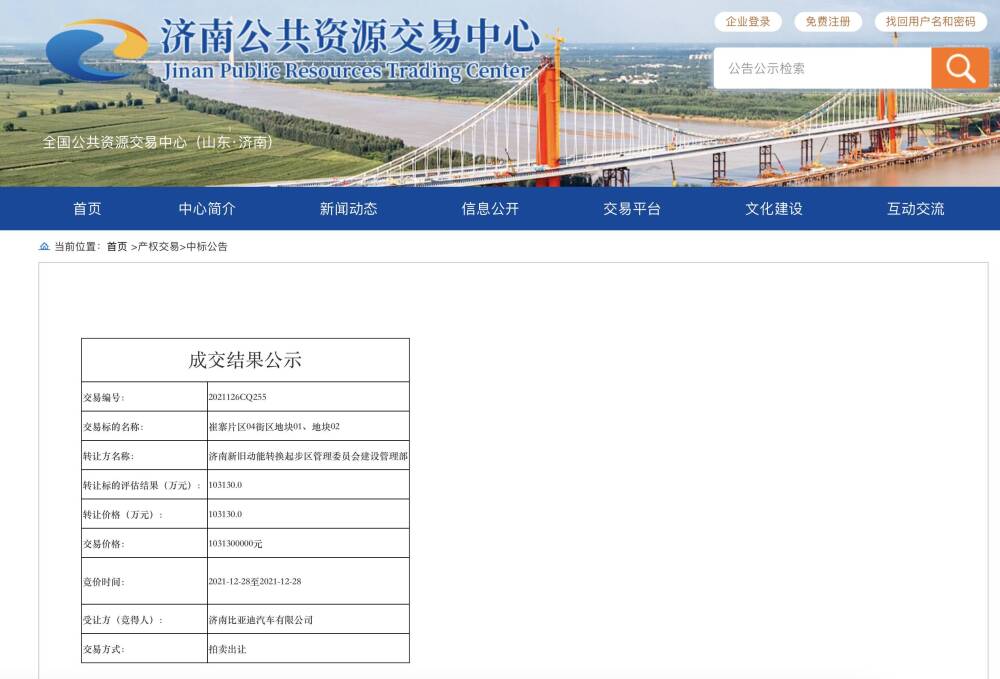This screenshot has width=1000, height=679.
Task: Open the 企业登录 login button
Action: (x=748, y=22)
